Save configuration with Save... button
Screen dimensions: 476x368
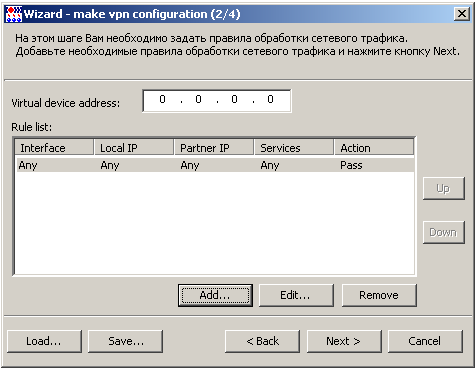(126, 341)
